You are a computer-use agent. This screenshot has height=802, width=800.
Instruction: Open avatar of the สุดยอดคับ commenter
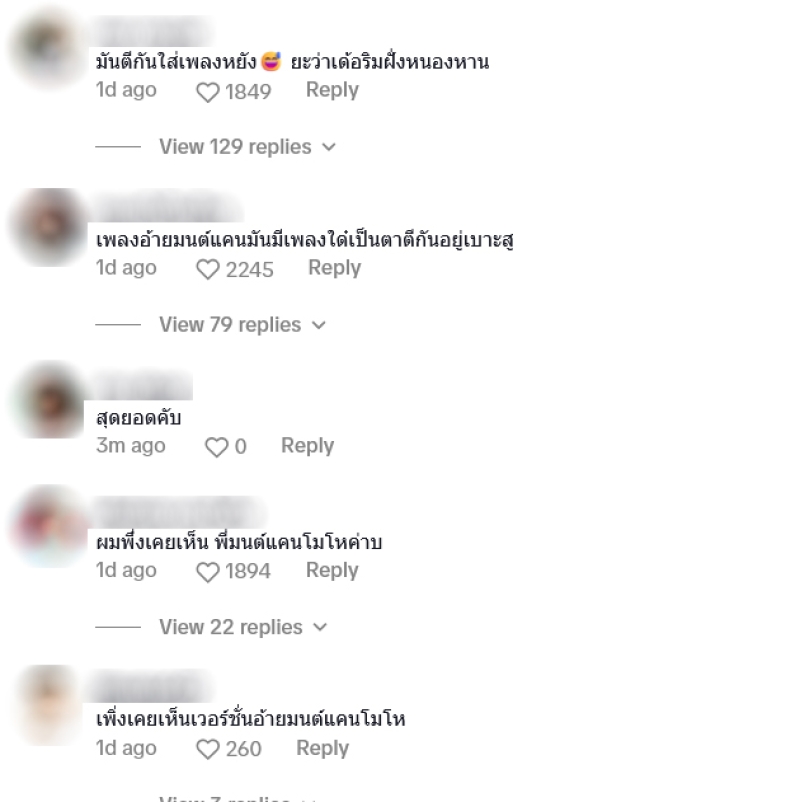[x=50, y=400]
